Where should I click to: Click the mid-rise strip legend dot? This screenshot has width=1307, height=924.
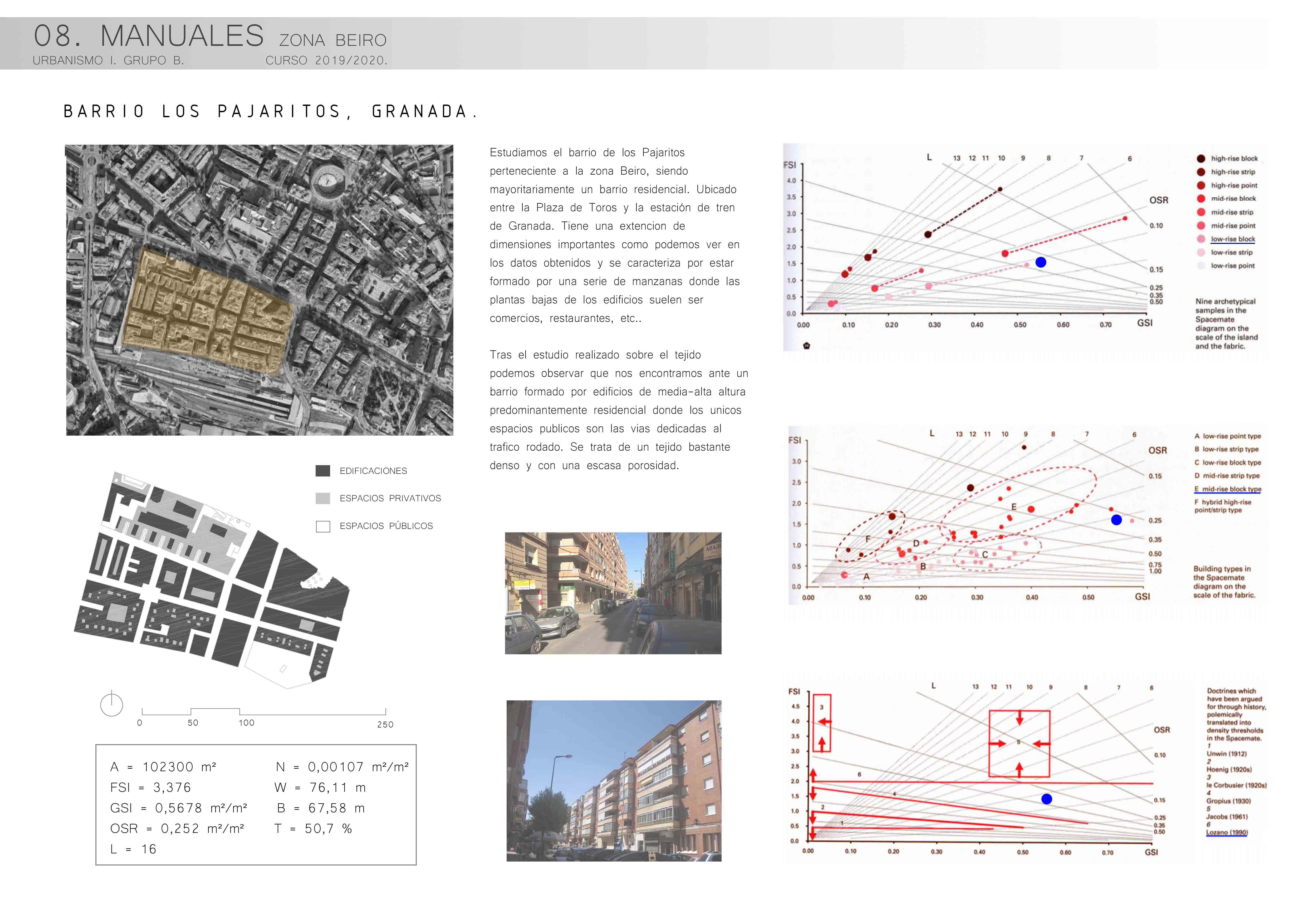tap(1201, 212)
